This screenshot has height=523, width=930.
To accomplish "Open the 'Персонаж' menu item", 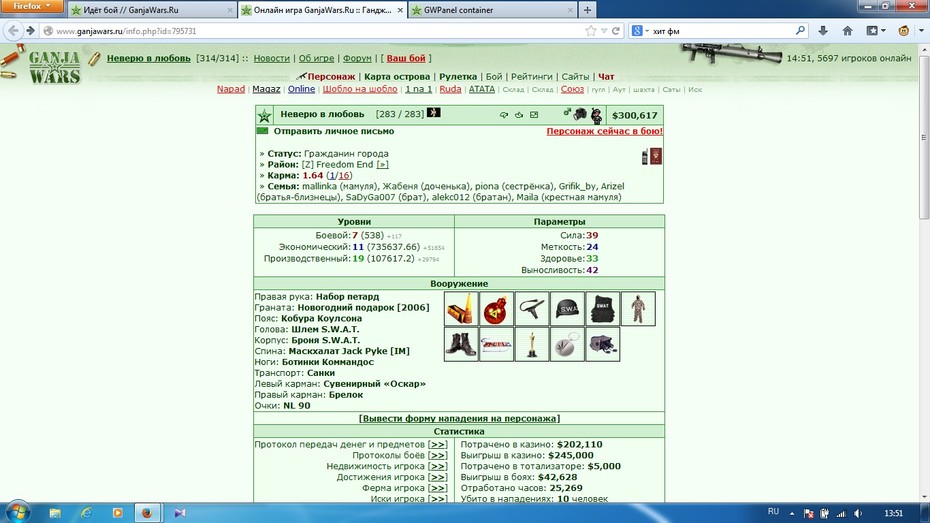I will [331, 76].
